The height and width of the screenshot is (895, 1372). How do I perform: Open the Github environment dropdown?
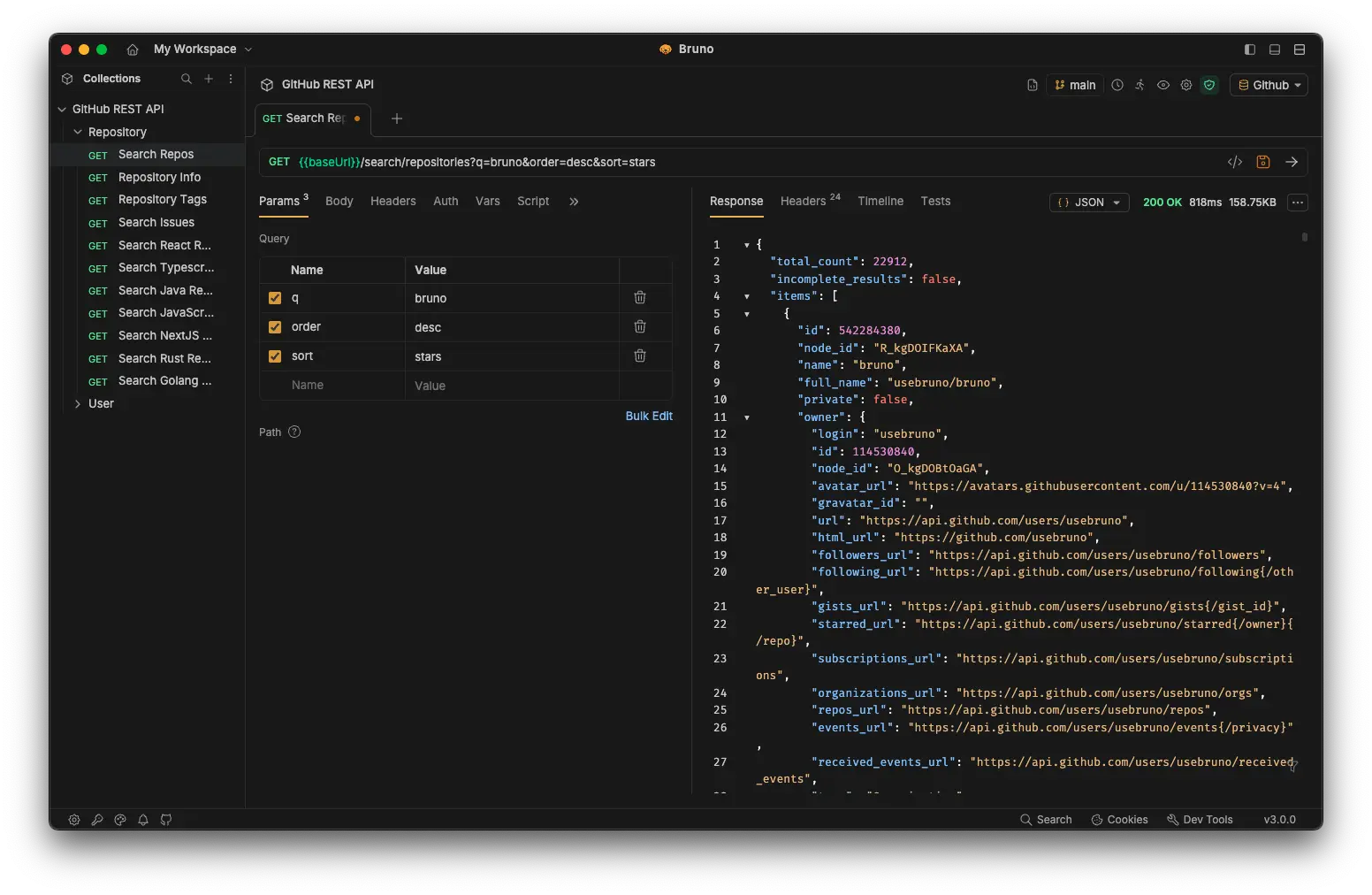pos(1269,85)
